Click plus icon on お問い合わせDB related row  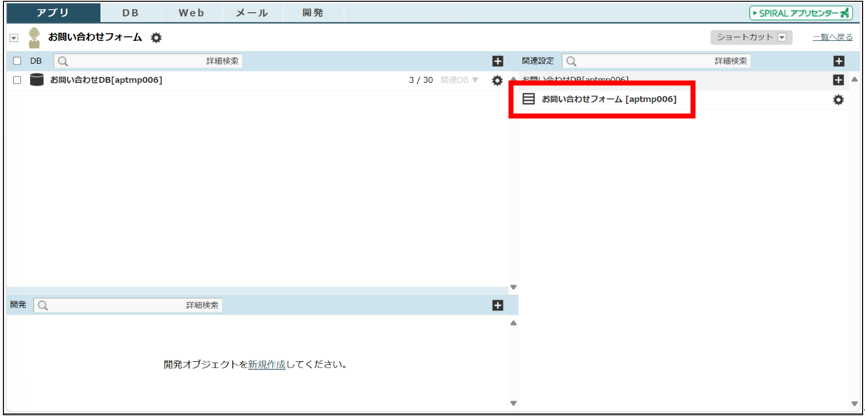coord(839,81)
